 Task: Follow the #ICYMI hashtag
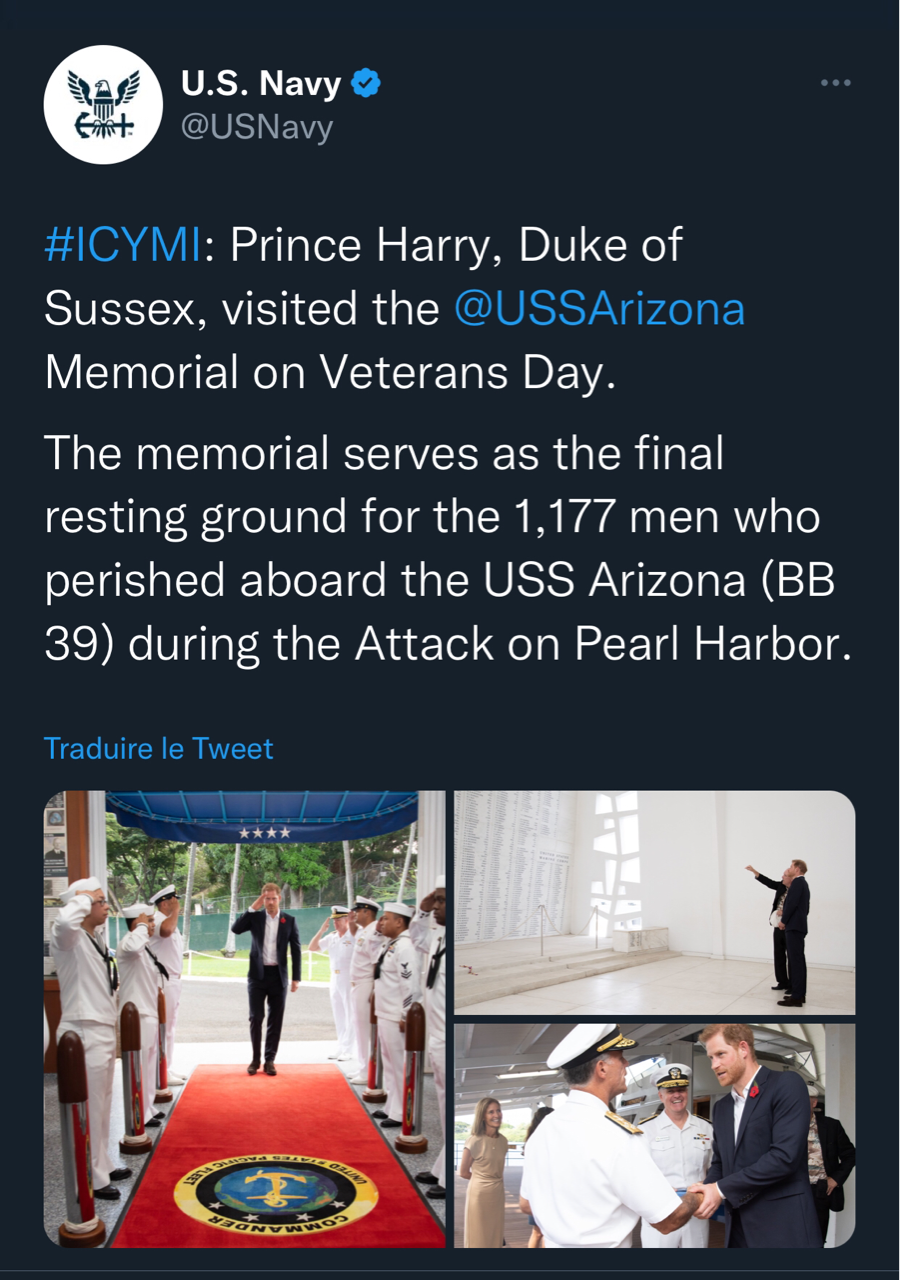[123, 246]
